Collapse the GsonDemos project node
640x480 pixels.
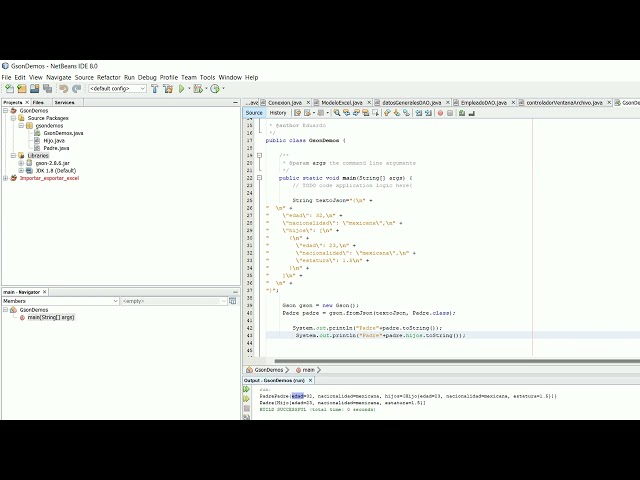[5, 111]
